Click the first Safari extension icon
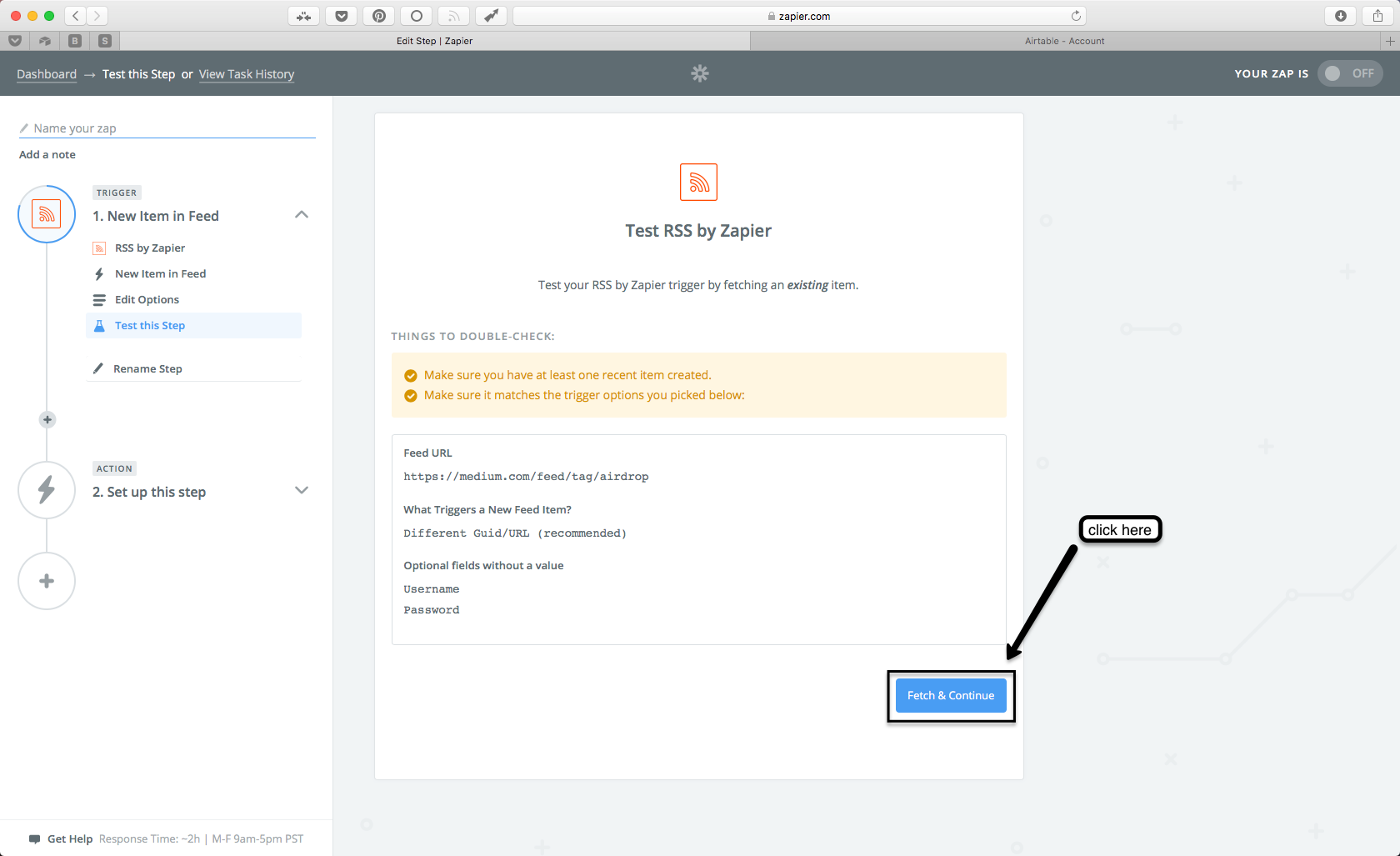The image size is (1400, 856). click(x=304, y=16)
